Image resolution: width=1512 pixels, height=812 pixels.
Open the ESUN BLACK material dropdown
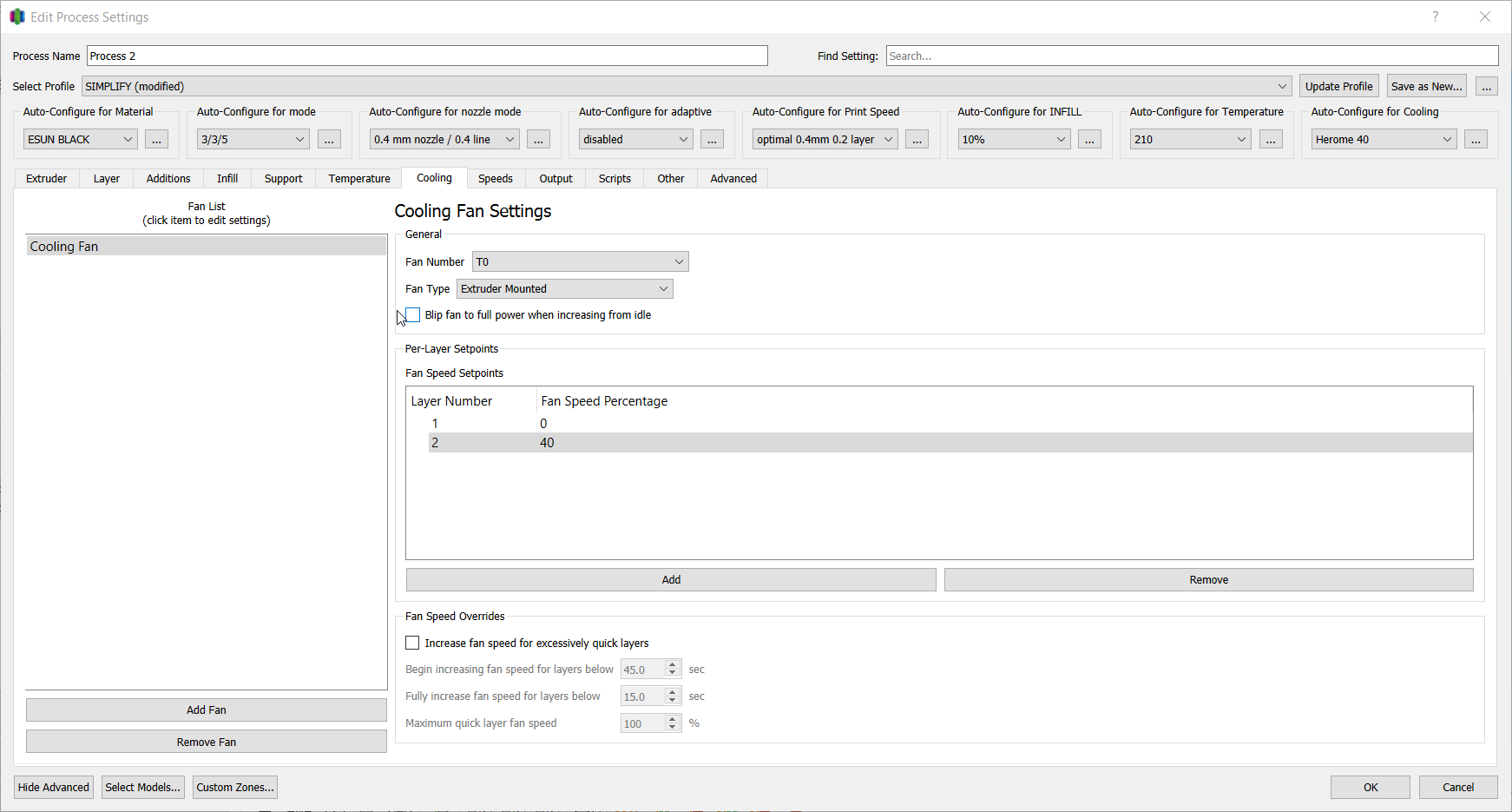pyautogui.click(x=80, y=139)
